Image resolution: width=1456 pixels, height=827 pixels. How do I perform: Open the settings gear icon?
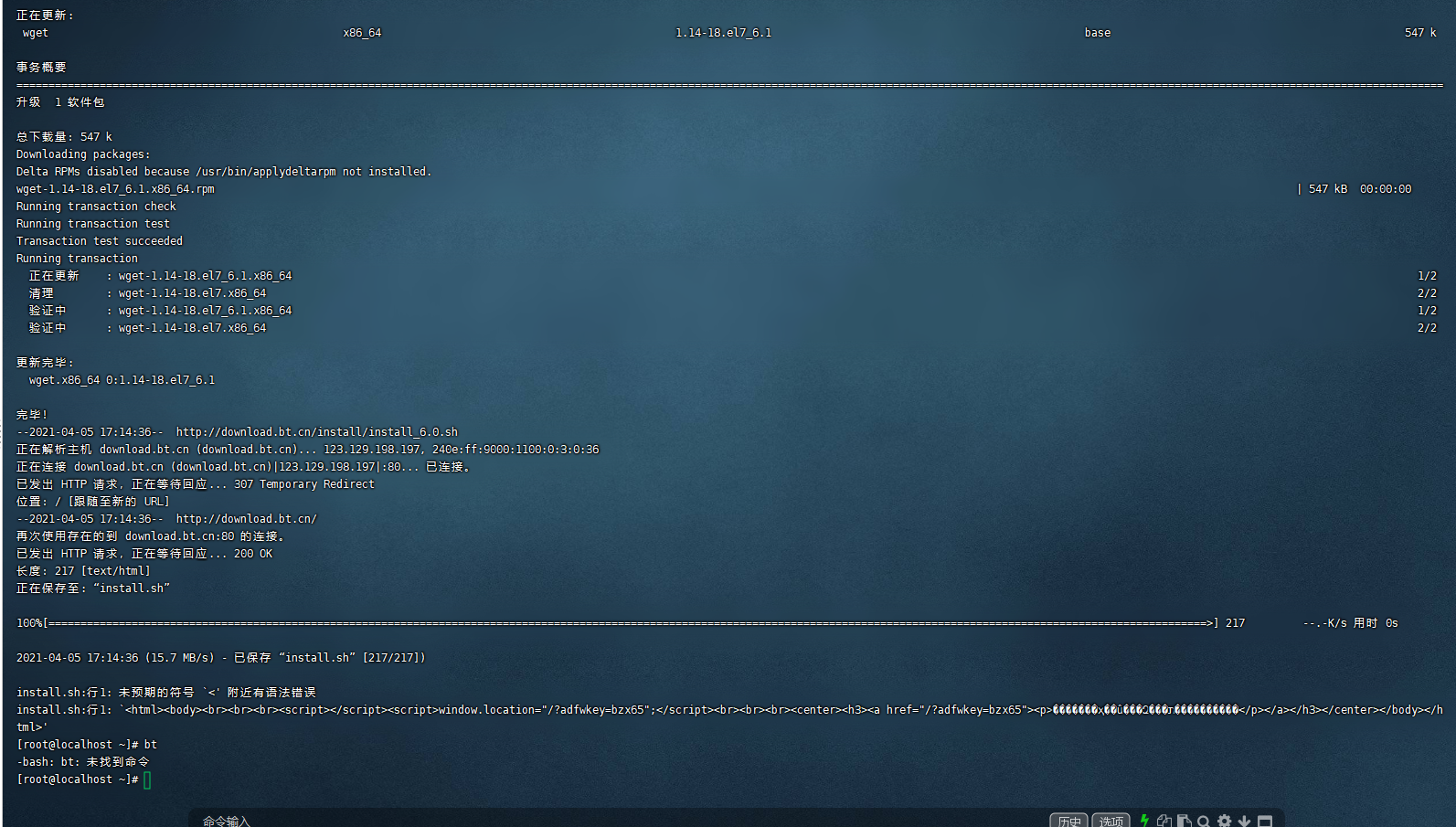click(x=1224, y=821)
